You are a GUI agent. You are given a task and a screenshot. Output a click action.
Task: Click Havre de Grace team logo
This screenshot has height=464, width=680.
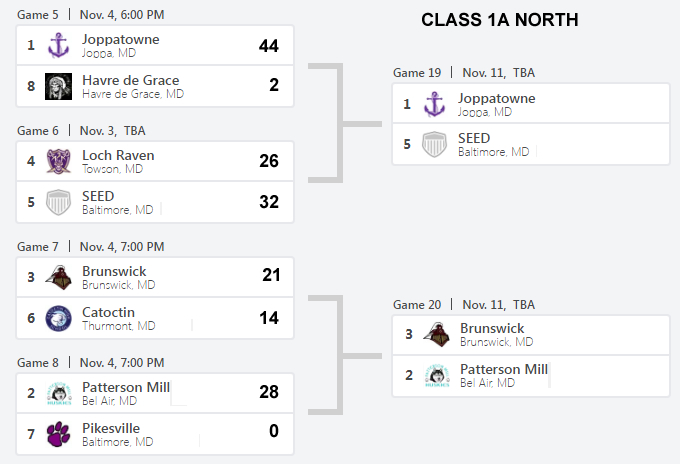tap(58, 86)
